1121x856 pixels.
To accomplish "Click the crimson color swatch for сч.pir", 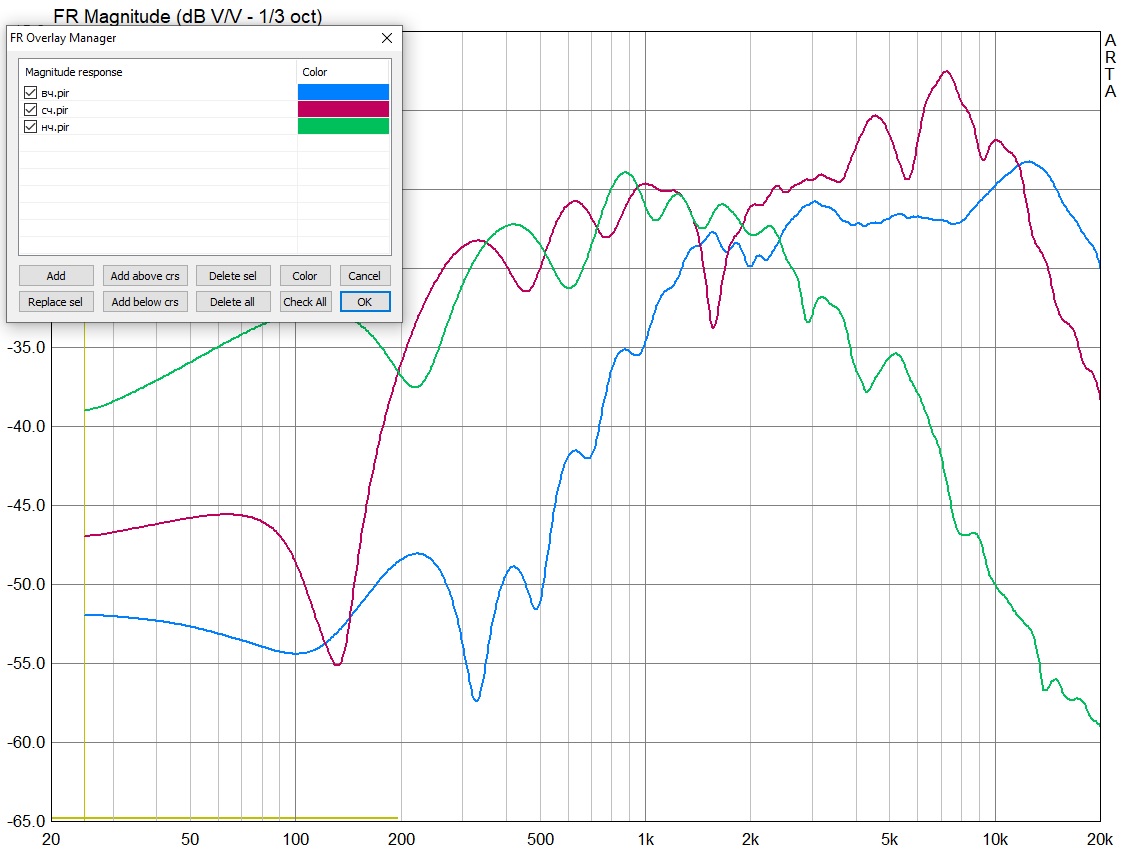I will click(x=343, y=109).
